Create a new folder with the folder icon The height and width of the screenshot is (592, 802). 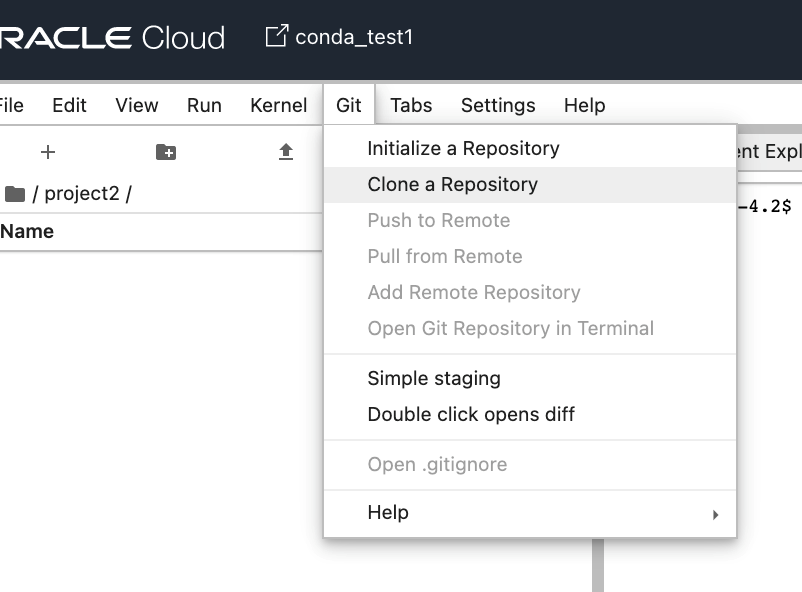pyautogui.click(x=166, y=152)
